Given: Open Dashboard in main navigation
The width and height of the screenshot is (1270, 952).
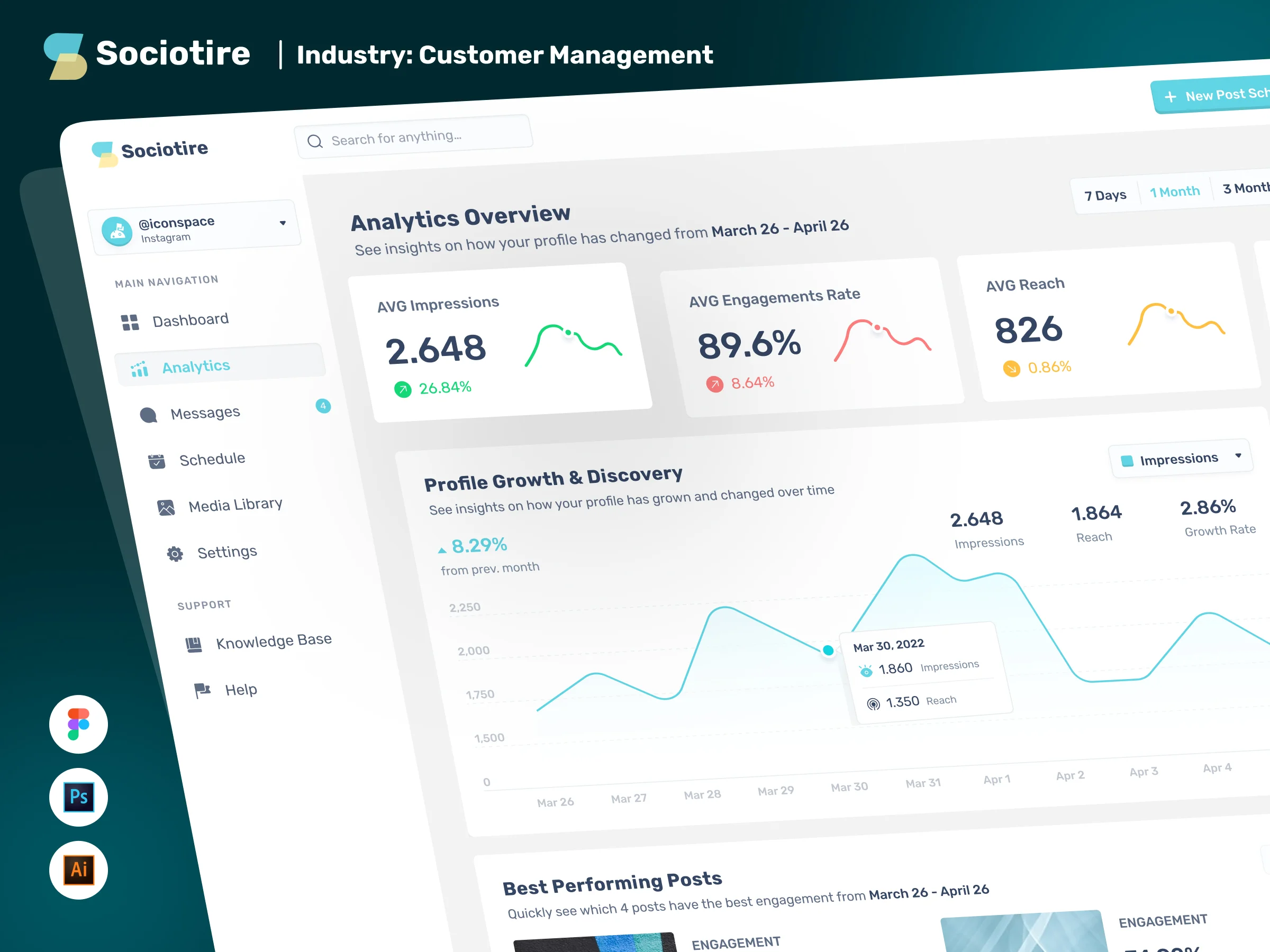Looking at the screenshot, I should click(190, 320).
